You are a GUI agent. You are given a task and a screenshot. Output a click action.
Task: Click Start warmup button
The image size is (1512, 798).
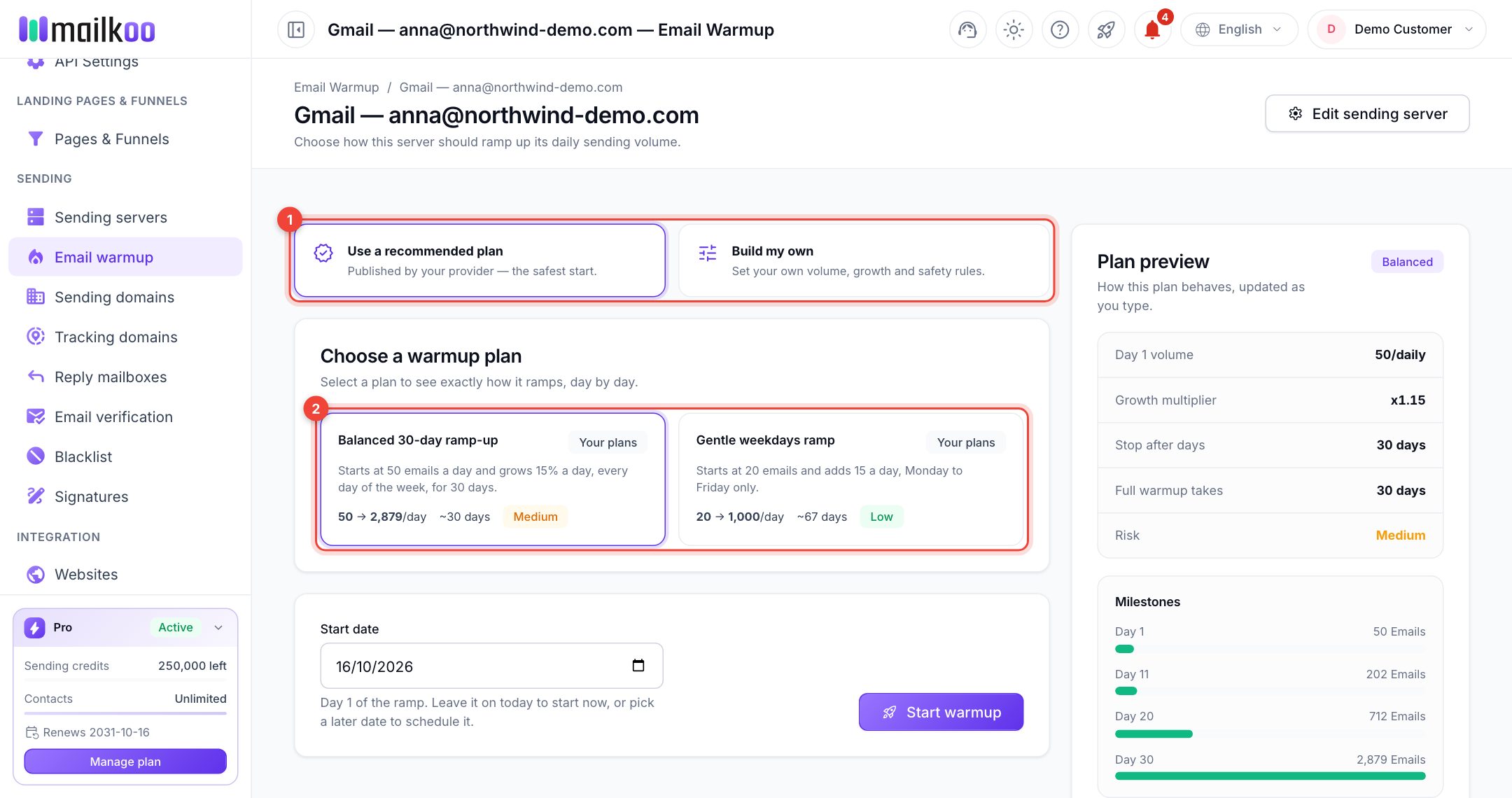point(941,712)
